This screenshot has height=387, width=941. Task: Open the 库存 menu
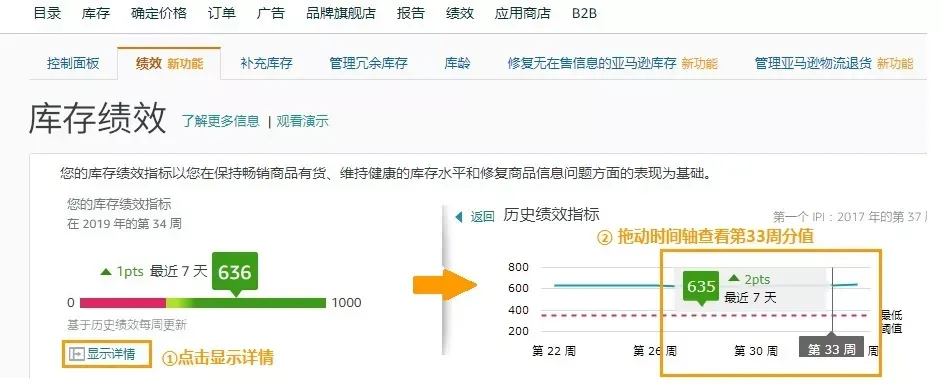pyautogui.click(x=96, y=13)
